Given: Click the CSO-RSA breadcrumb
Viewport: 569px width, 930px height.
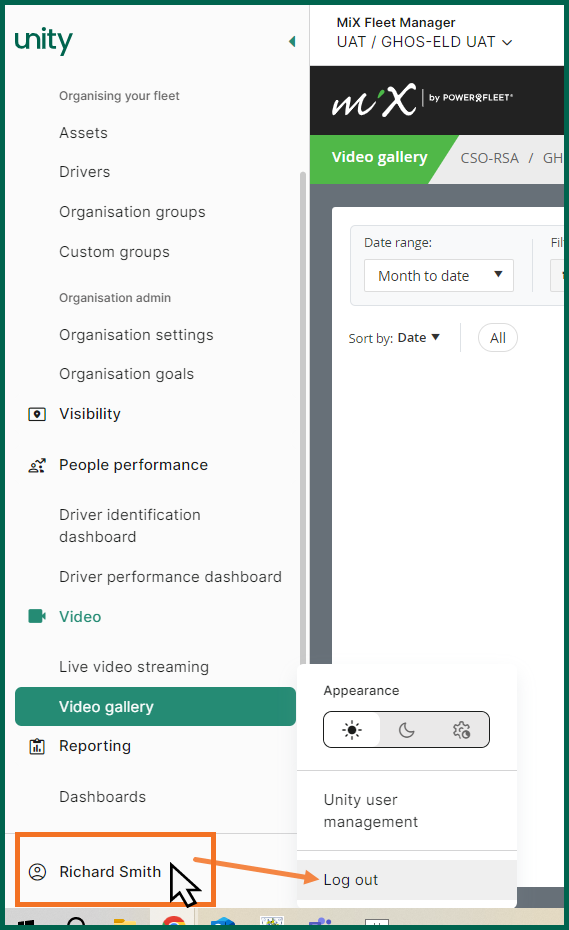Looking at the screenshot, I should [489, 158].
